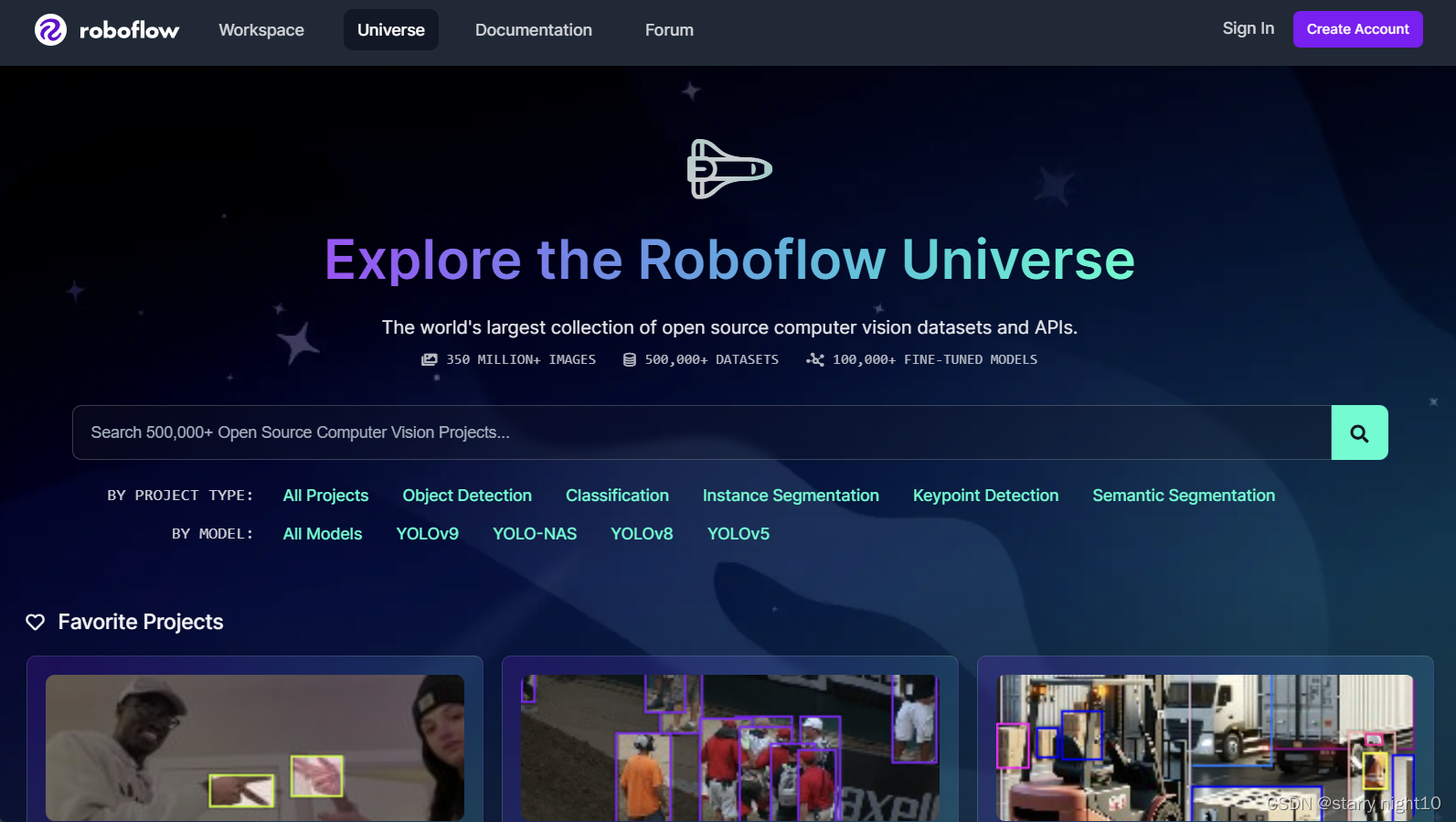Click Sign In
The image size is (1456, 822).
[1249, 28]
